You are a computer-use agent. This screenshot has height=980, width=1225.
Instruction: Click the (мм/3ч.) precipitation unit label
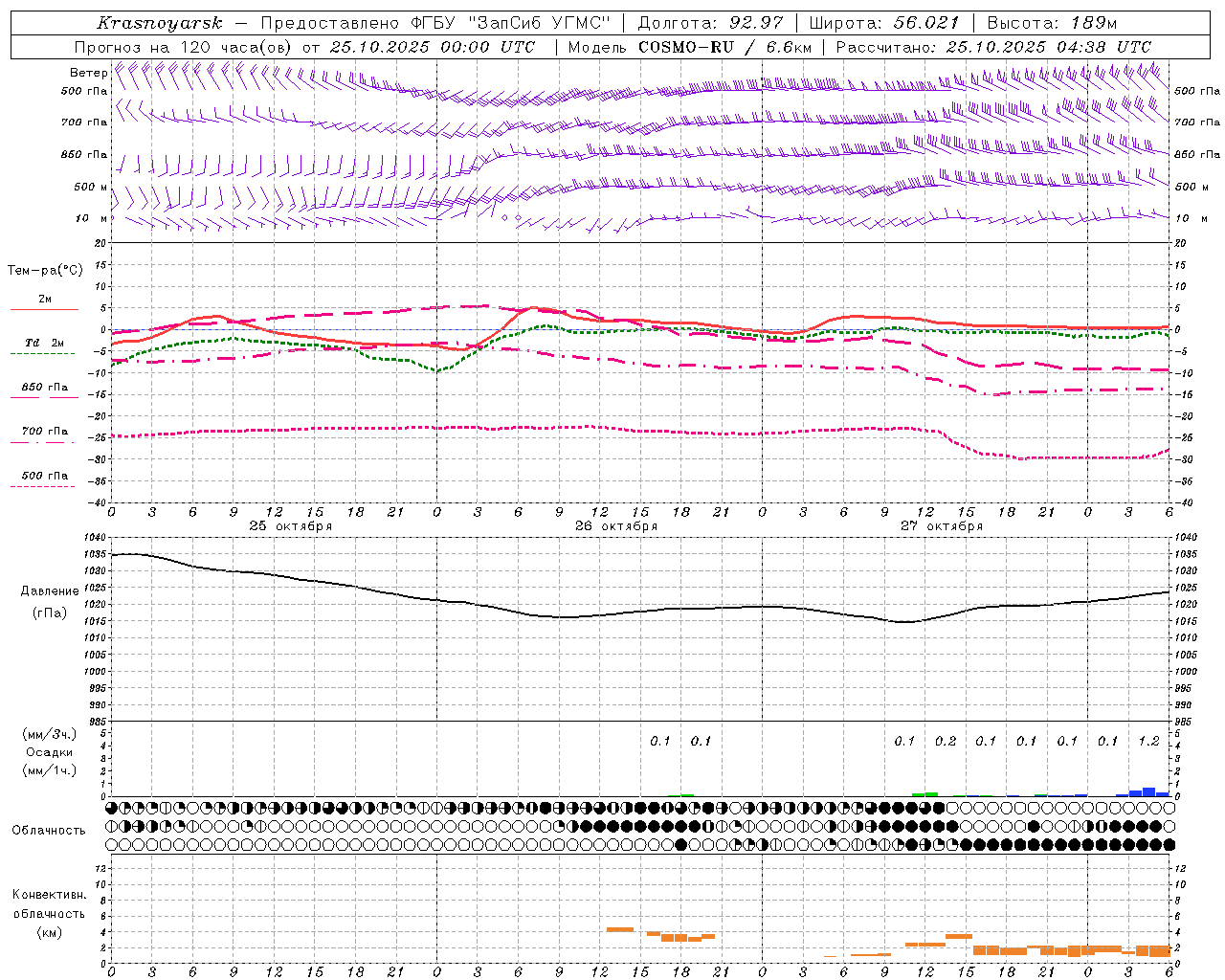pos(49,734)
